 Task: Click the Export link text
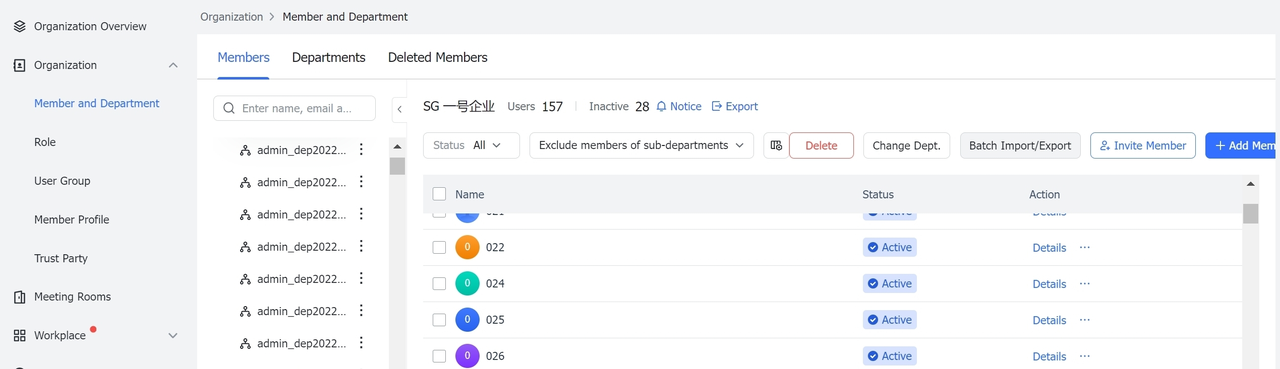pyautogui.click(x=742, y=106)
